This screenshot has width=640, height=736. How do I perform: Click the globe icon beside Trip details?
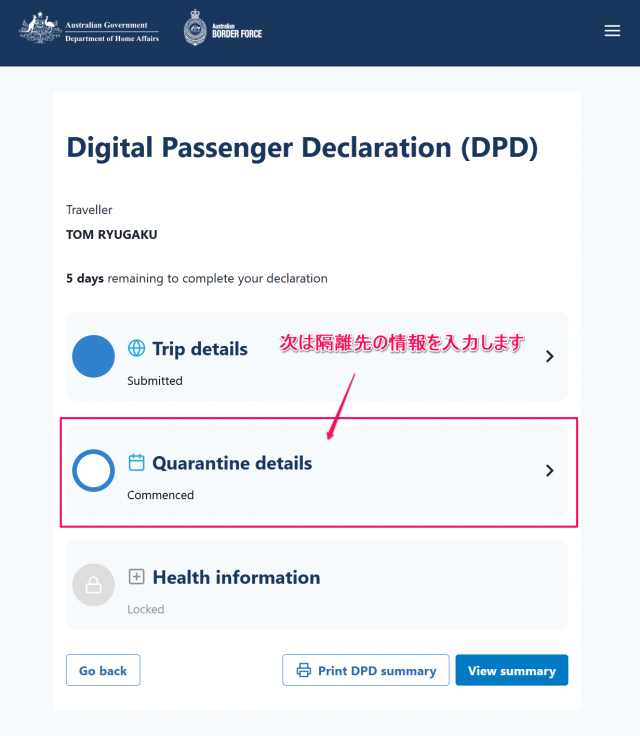(x=137, y=348)
